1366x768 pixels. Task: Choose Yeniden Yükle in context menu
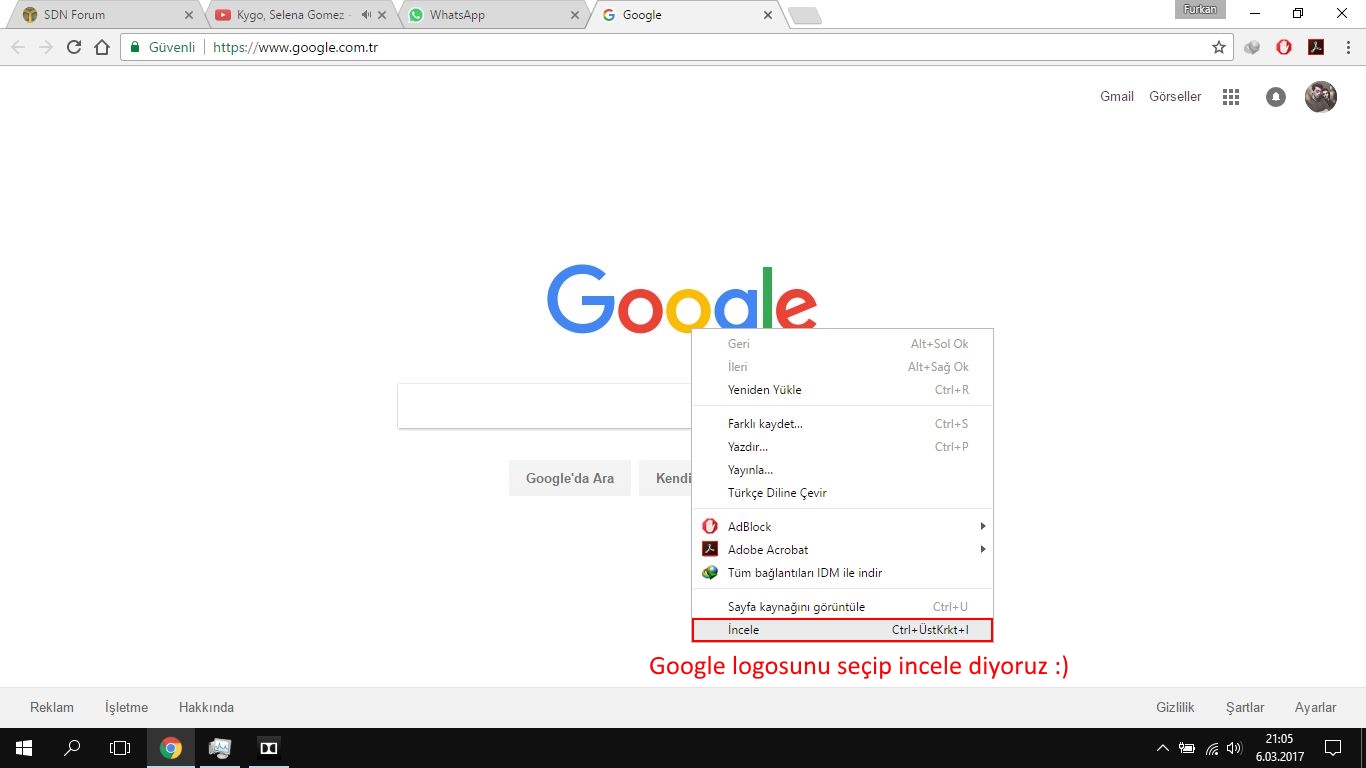843,390
